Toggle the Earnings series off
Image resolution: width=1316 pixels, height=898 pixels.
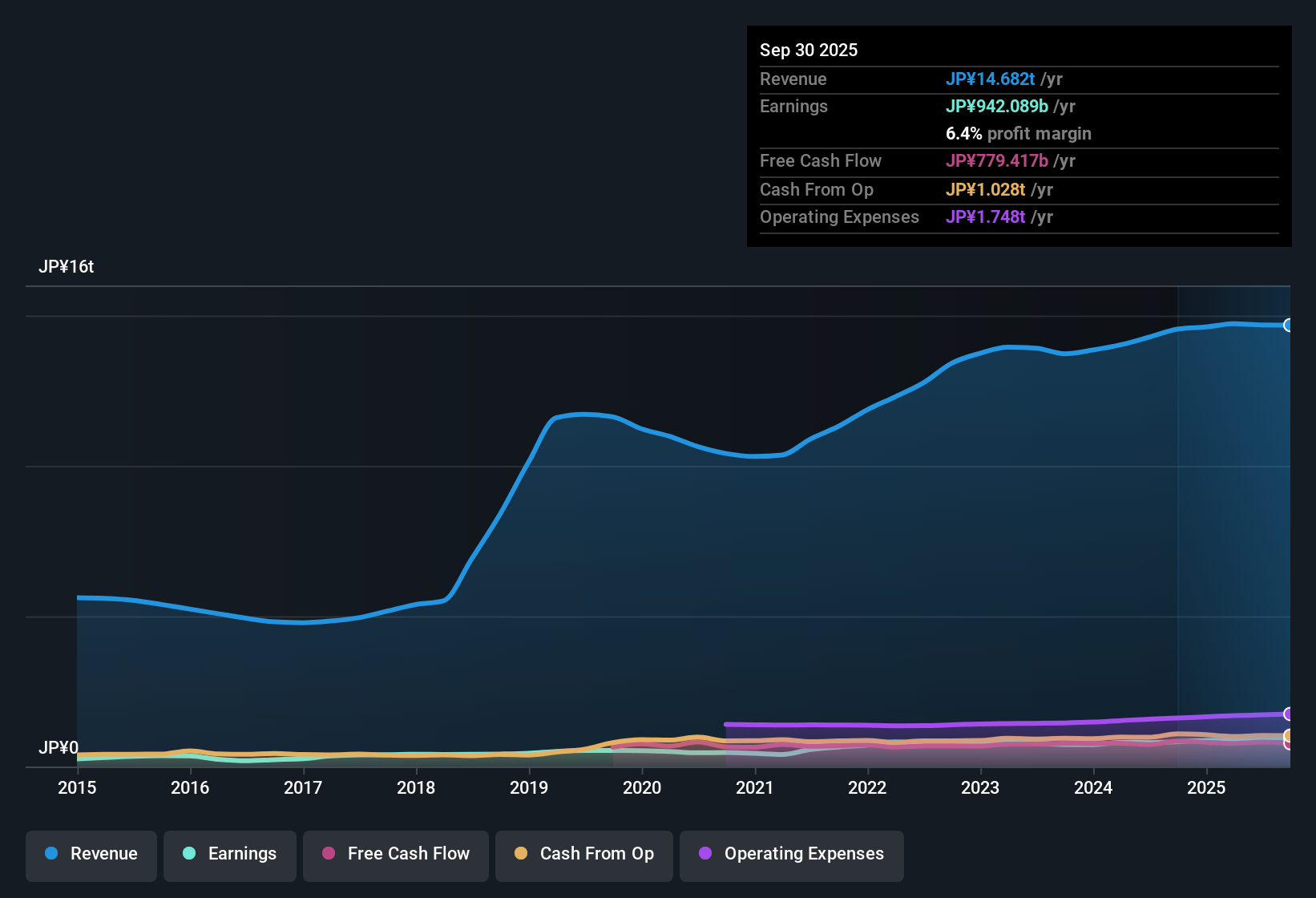(230, 854)
